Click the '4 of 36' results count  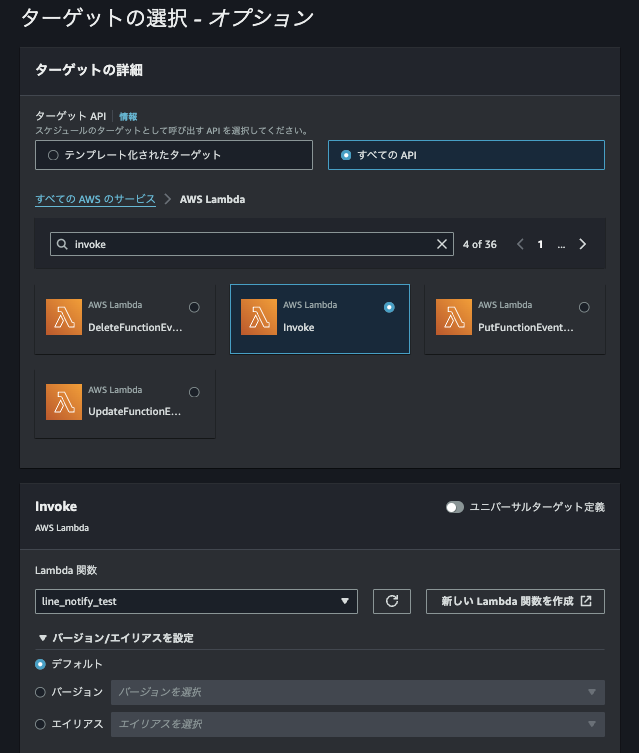(480, 244)
